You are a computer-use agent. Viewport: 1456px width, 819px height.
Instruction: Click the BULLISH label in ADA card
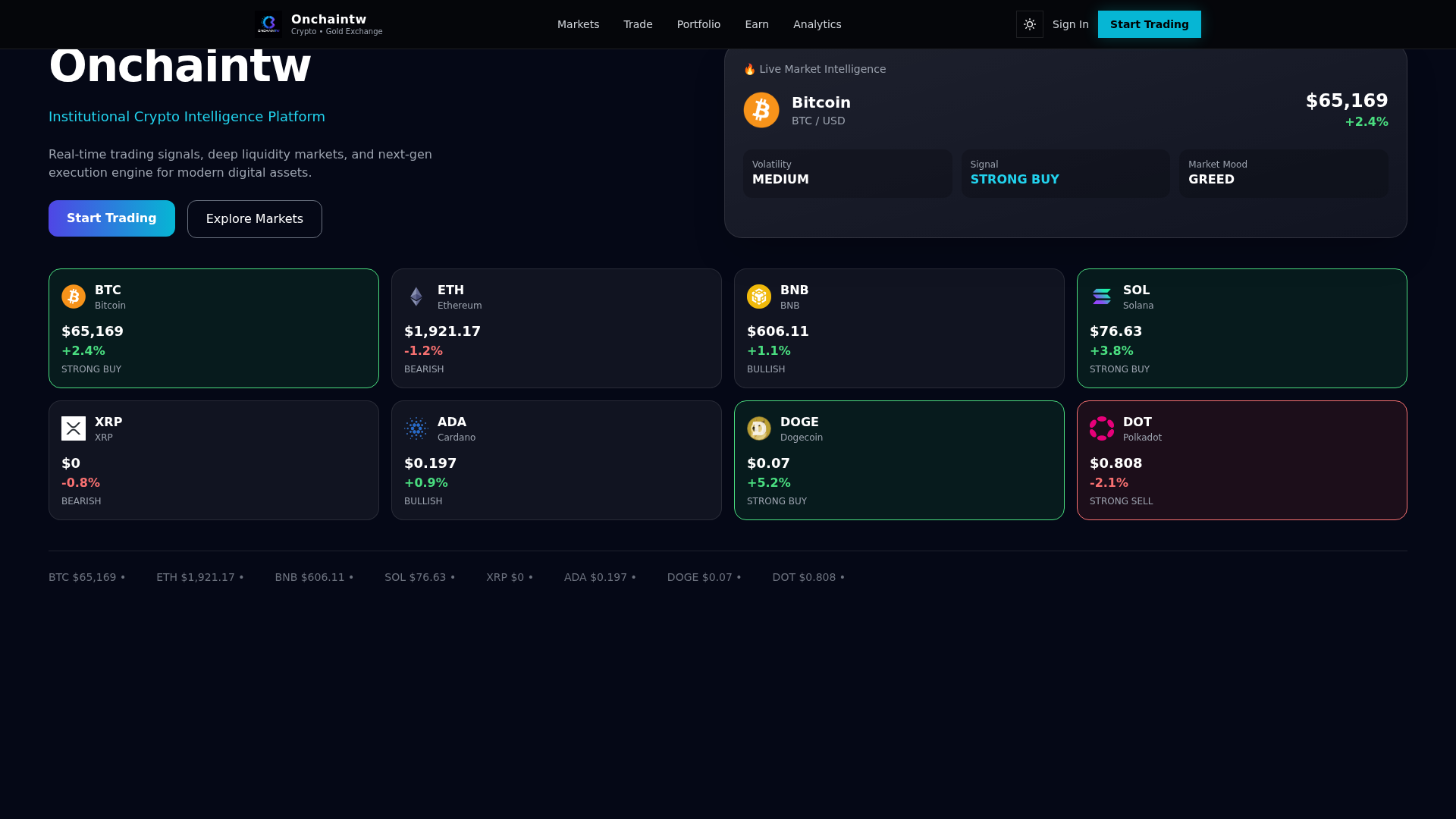pos(423,501)
